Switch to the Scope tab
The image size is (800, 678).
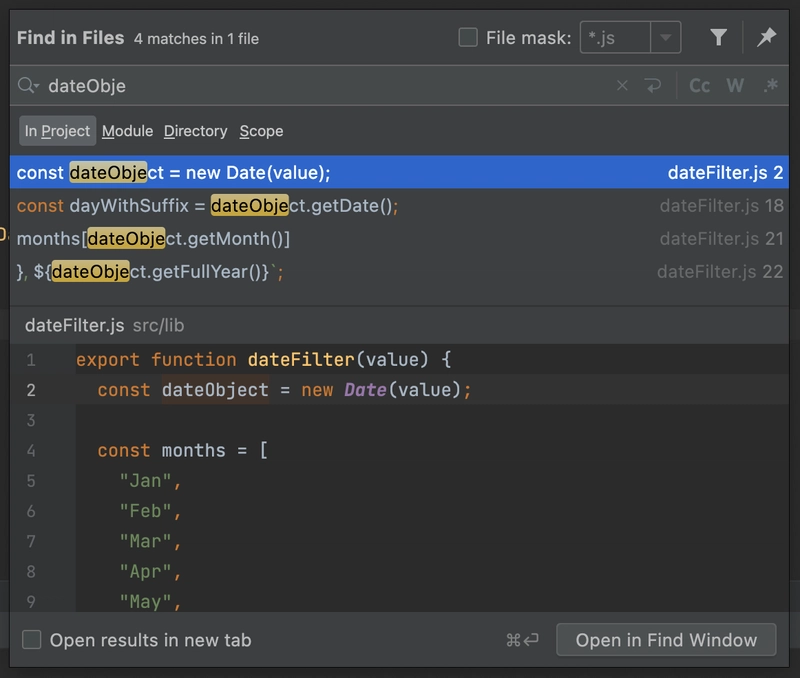(x=261, y=131)
